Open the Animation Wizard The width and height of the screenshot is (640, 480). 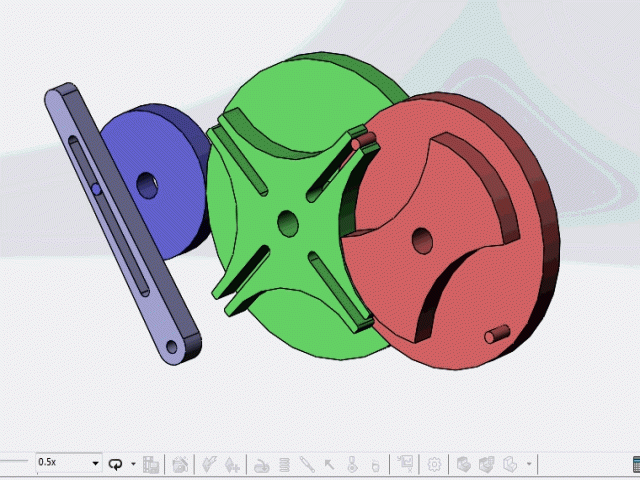[x=180, y=464]
